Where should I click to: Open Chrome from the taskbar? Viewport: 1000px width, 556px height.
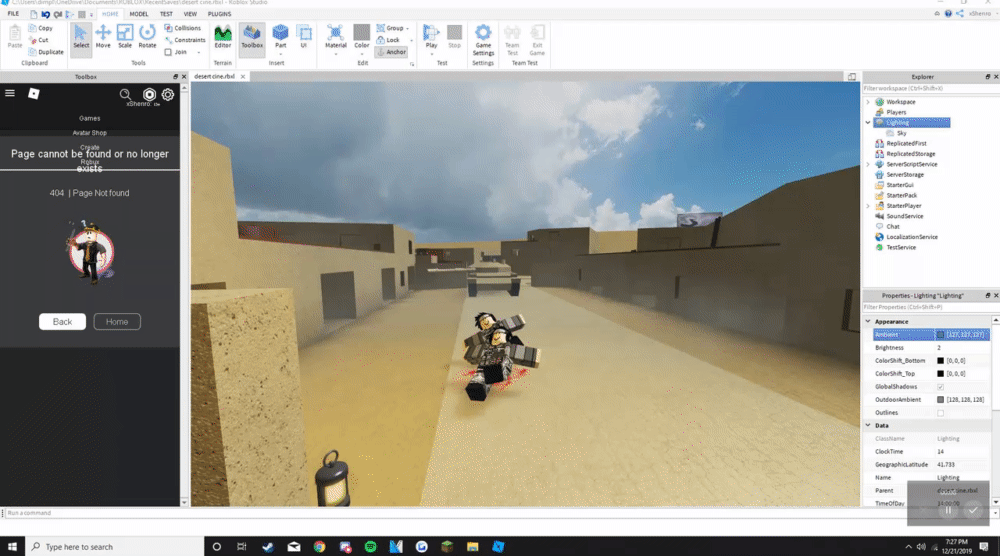320,546
